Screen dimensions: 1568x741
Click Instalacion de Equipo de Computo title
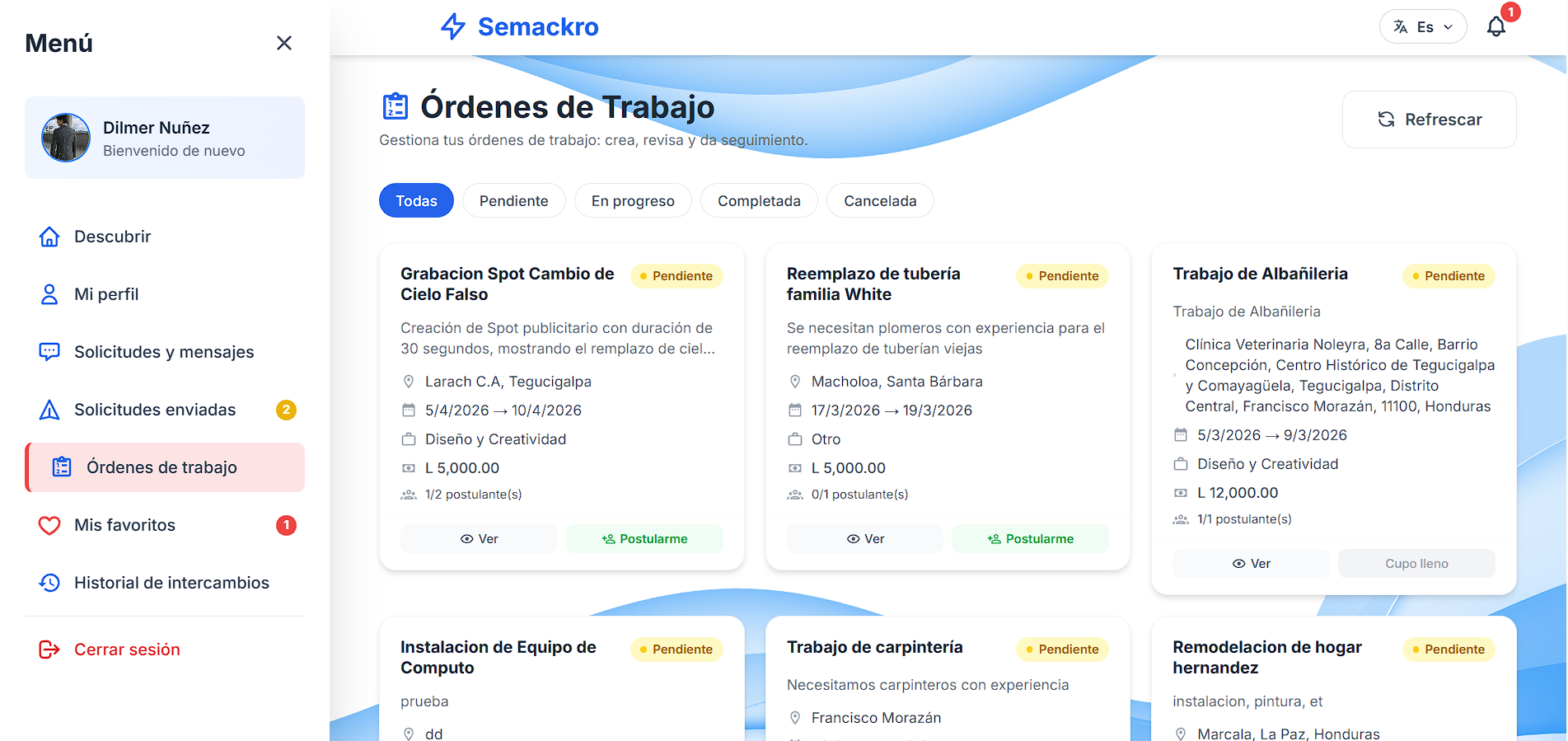(498, 657)
